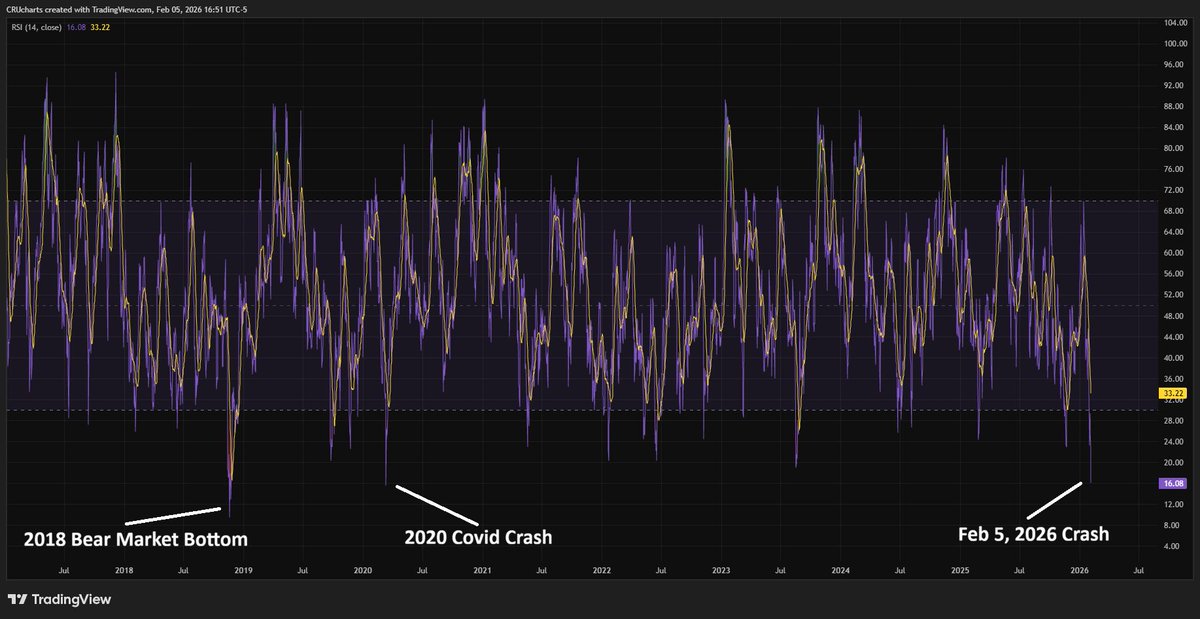Click the Jul label after 2026
This screenshot has width=1200, height=619.
click(x=1138, y=571)
